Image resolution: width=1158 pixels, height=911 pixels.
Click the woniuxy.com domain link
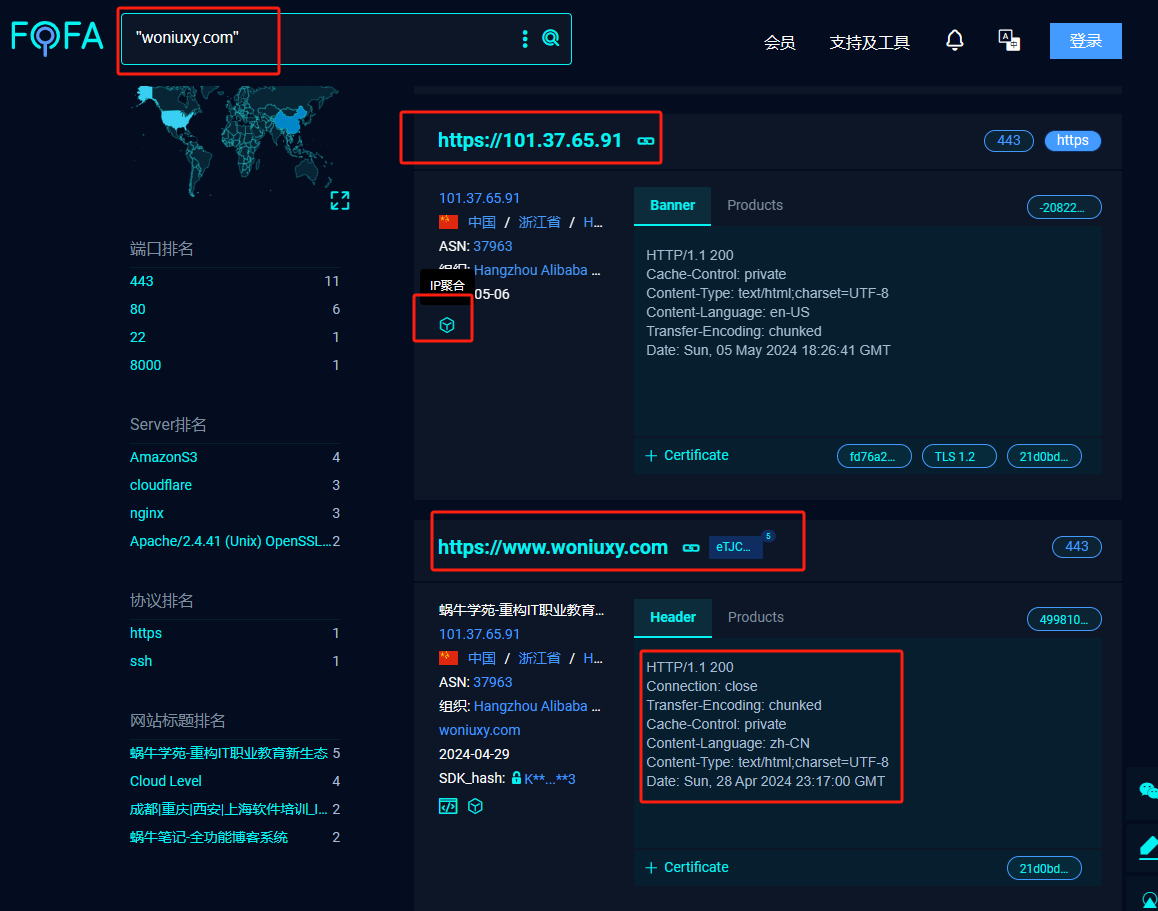pyautogui.click(x=479, y=730)
